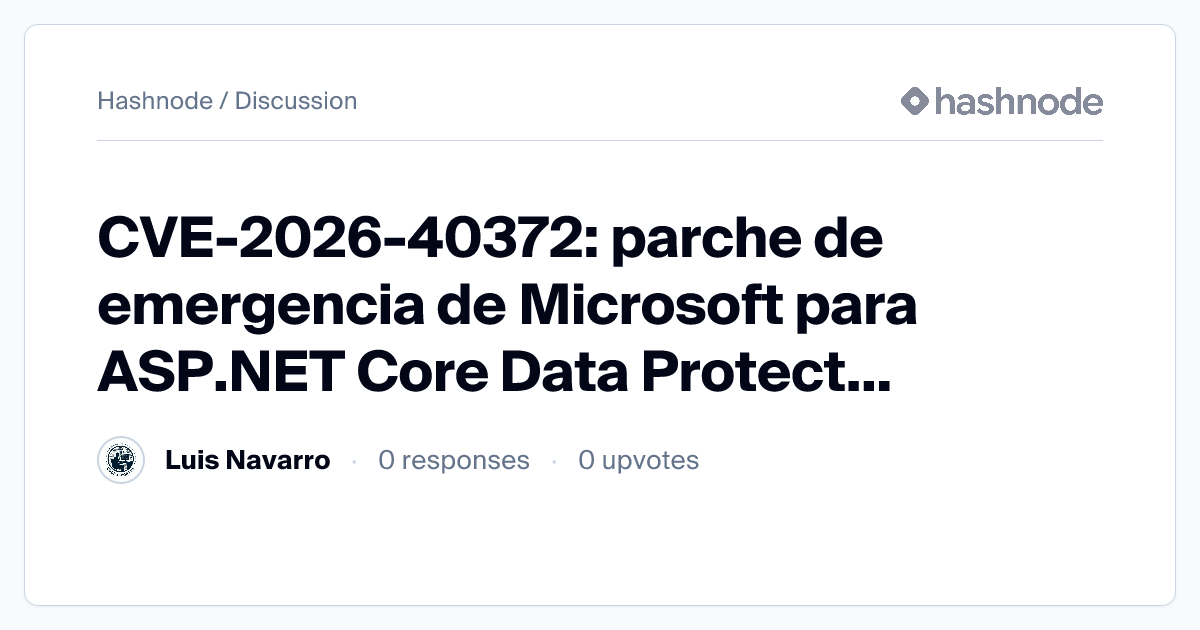Click the dot separator before "0 responses"
1200x630 pixels.
point(354,461)
